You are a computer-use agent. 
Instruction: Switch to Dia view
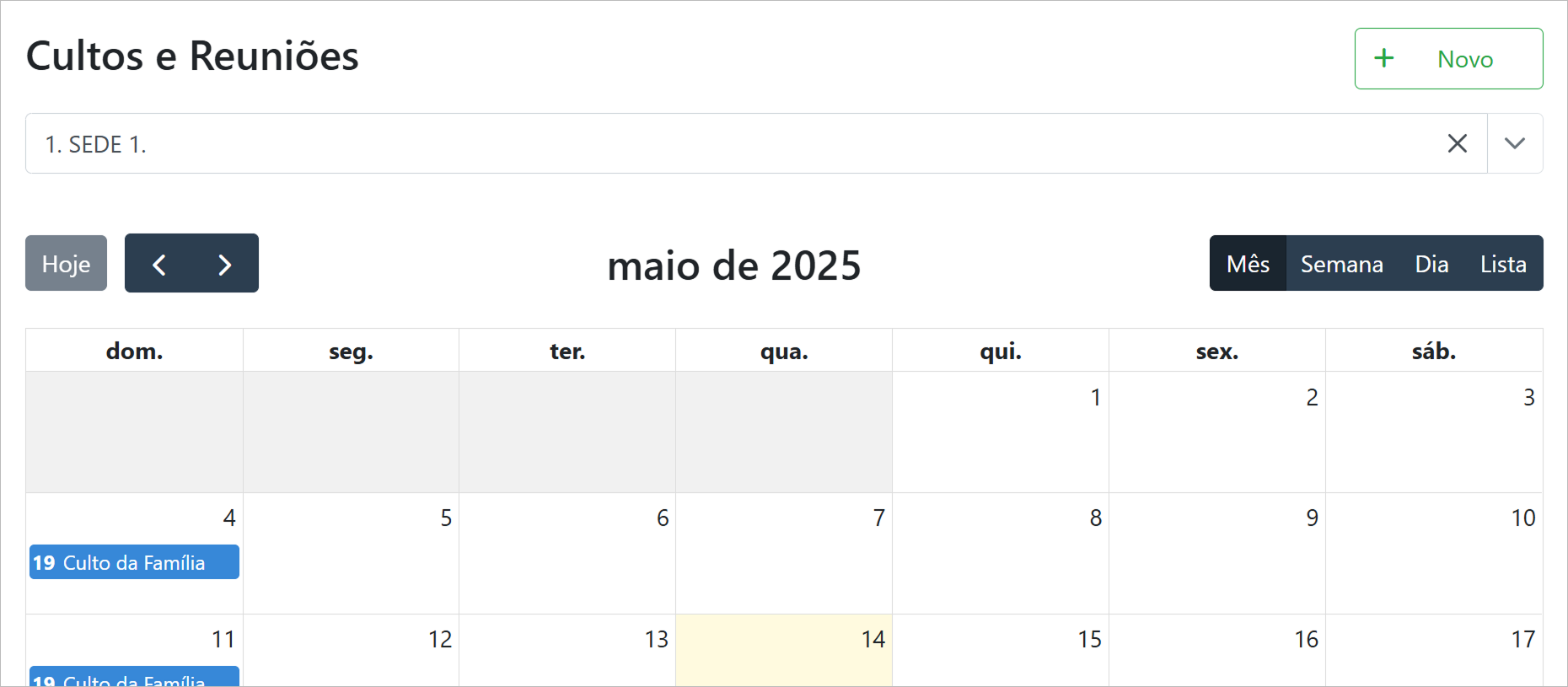tap(1431, 264)
